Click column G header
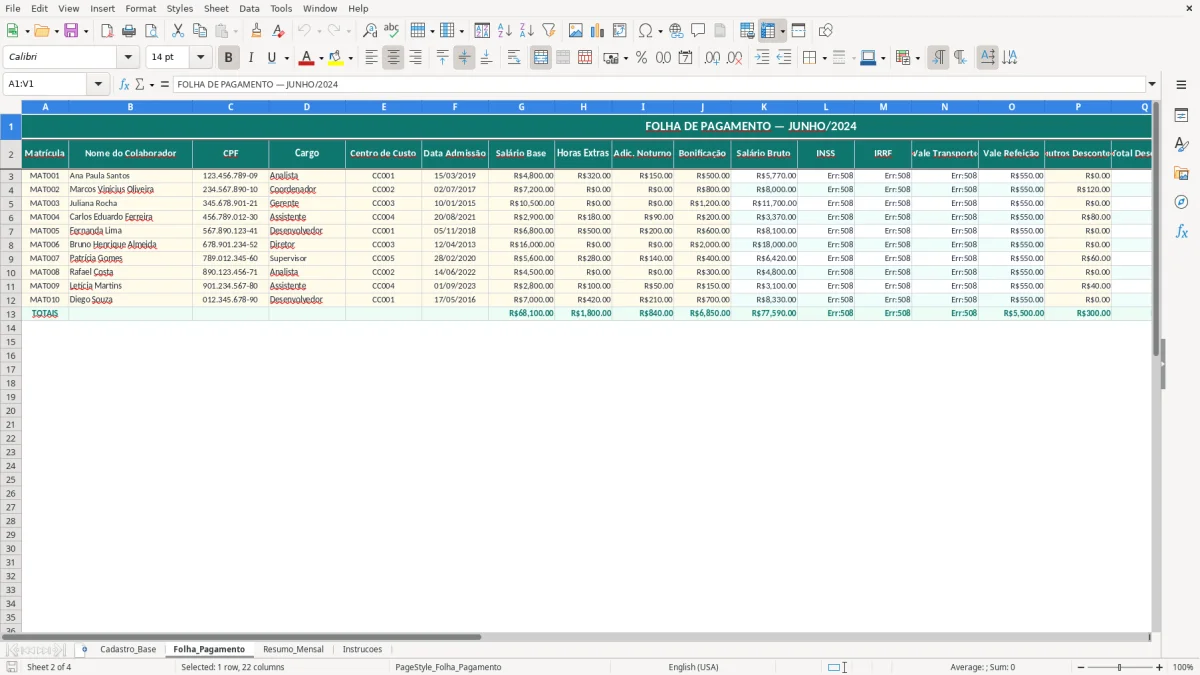The image size is (1200, 675). click(x=521, y=106)
